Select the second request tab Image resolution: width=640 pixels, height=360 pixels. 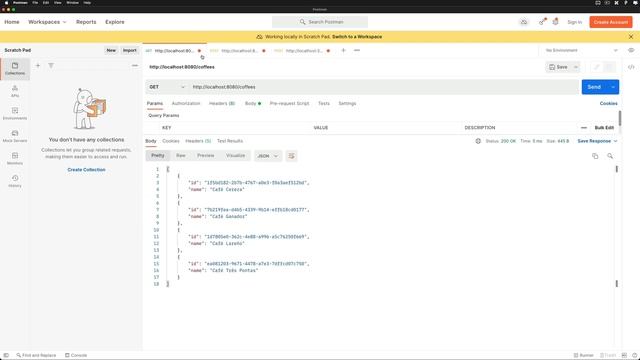[x=238, y=51]
